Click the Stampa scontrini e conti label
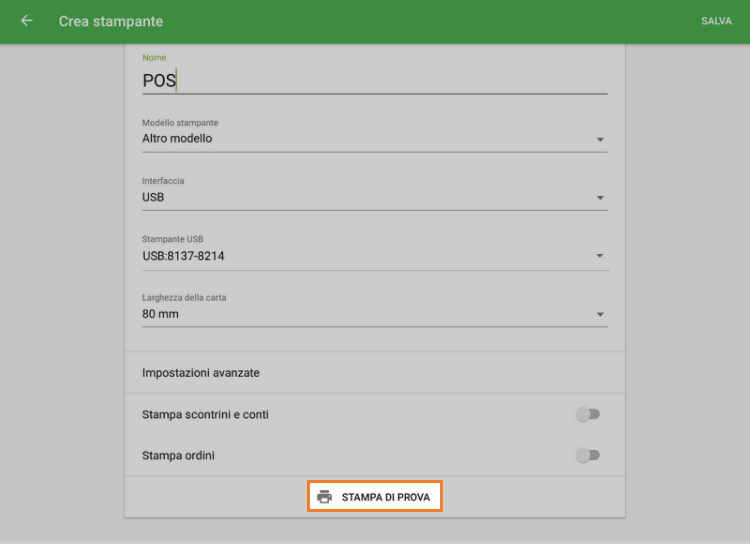750x544 pixels. [x=205, y=415]
